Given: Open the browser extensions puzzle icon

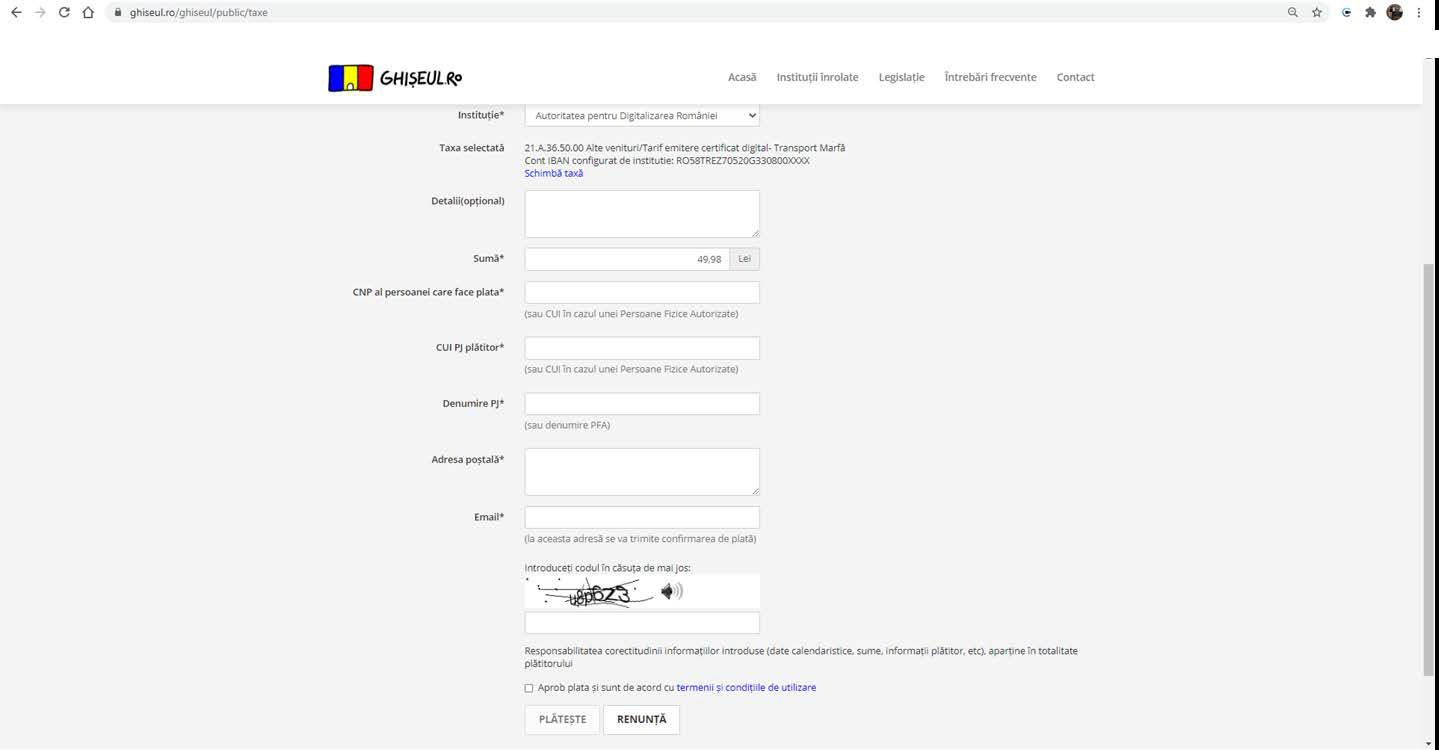Looking at the screenshot, I should coord(1370,13).
